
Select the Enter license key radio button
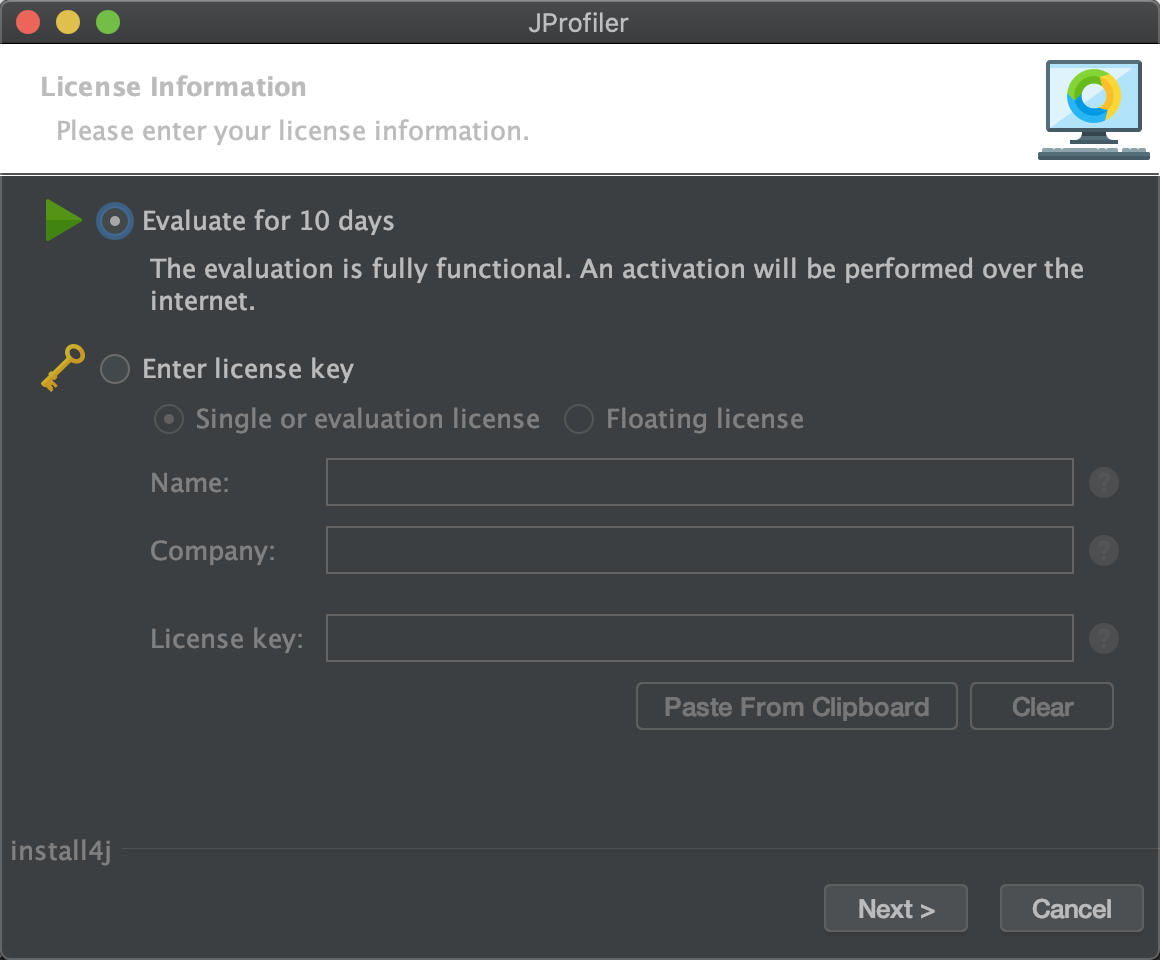pyautogui.click(x=115, y=369)
